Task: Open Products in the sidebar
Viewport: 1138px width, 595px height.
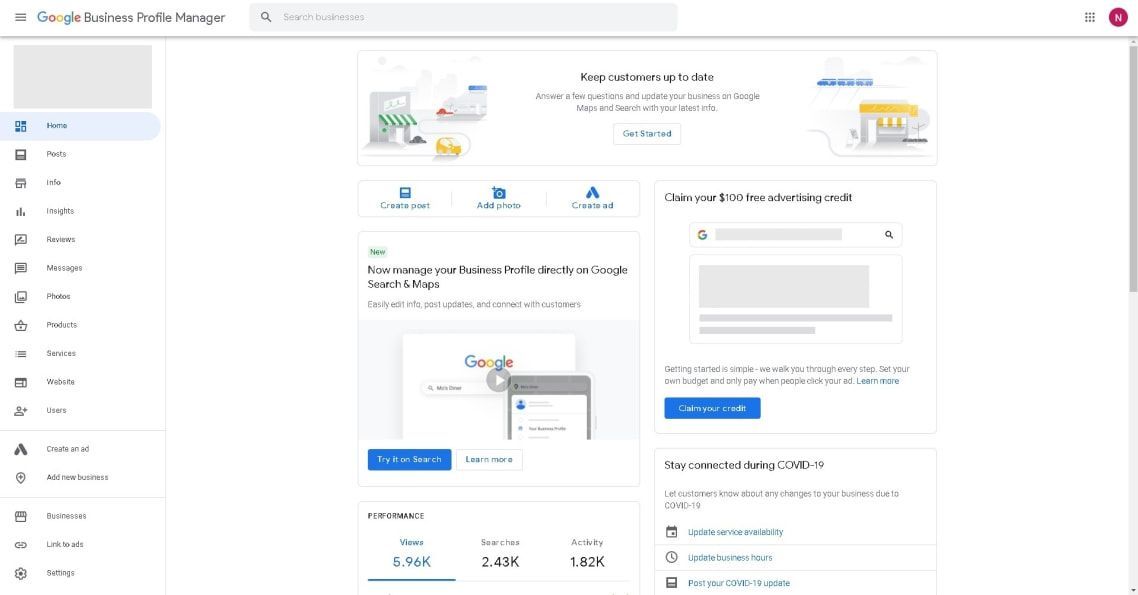Action: 80,325
